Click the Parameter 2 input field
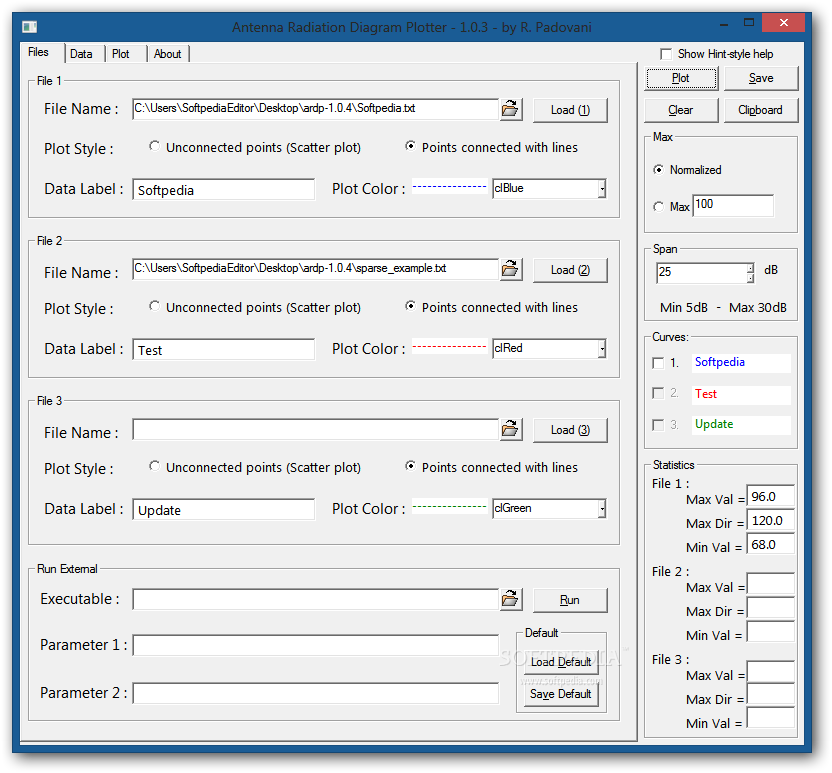Screen dimensions: 832x773 (x=316, y=693)
